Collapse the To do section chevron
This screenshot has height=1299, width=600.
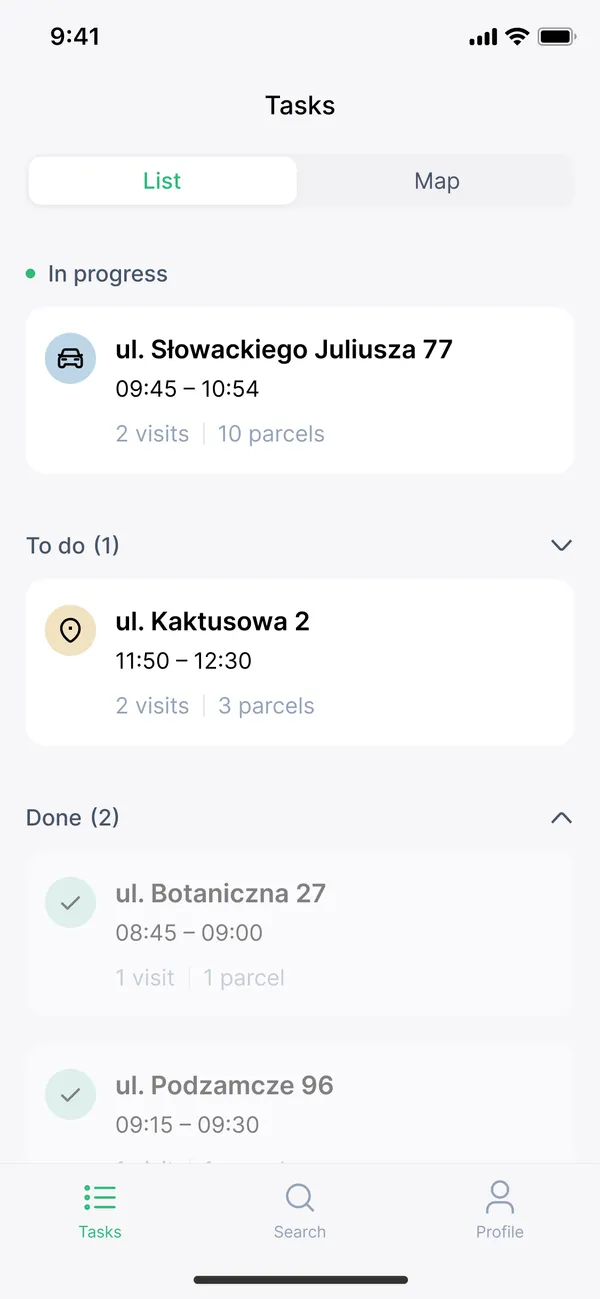coord(562,545)
